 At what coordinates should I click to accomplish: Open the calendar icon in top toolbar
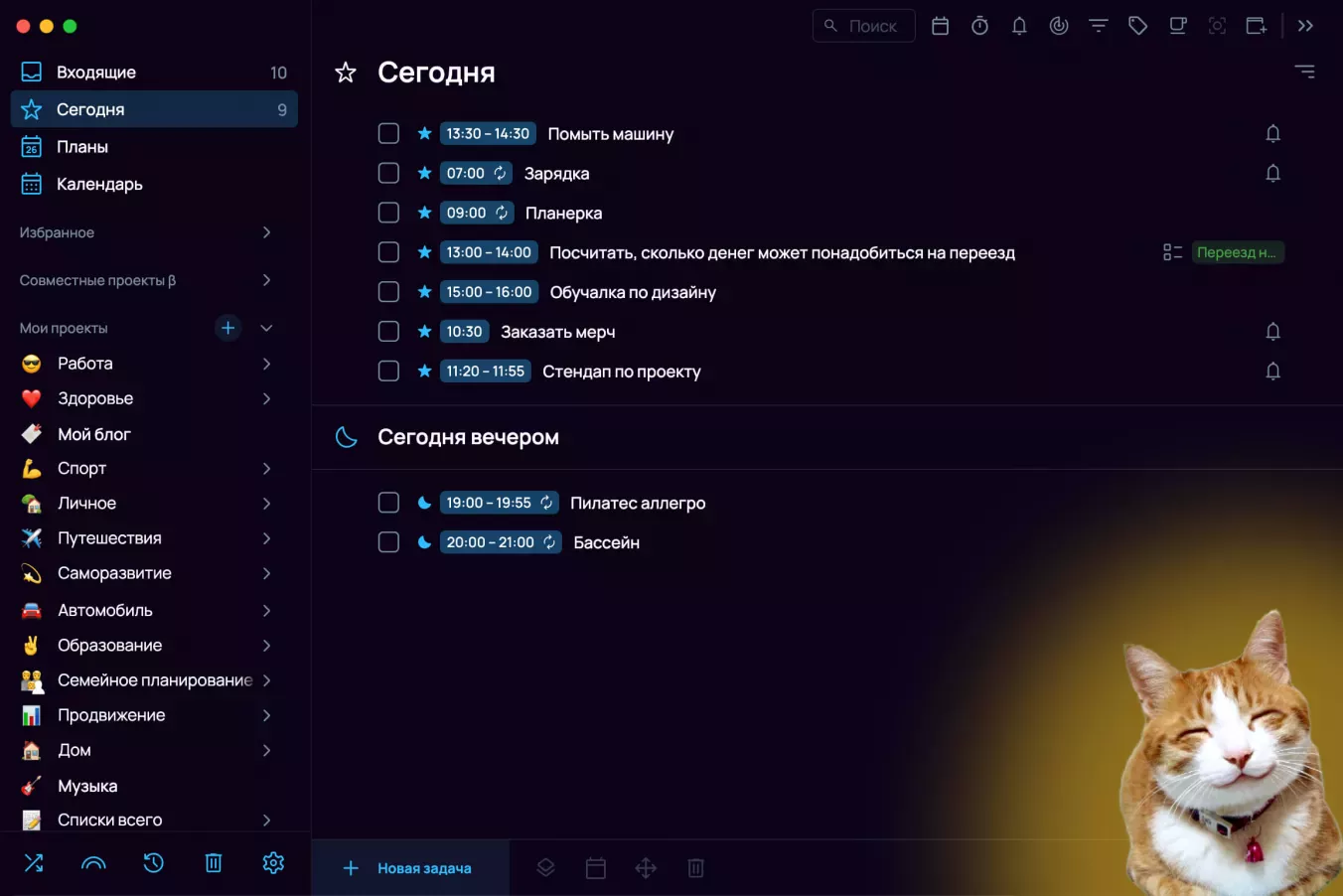pyautogui.click(x=940, y=26)
